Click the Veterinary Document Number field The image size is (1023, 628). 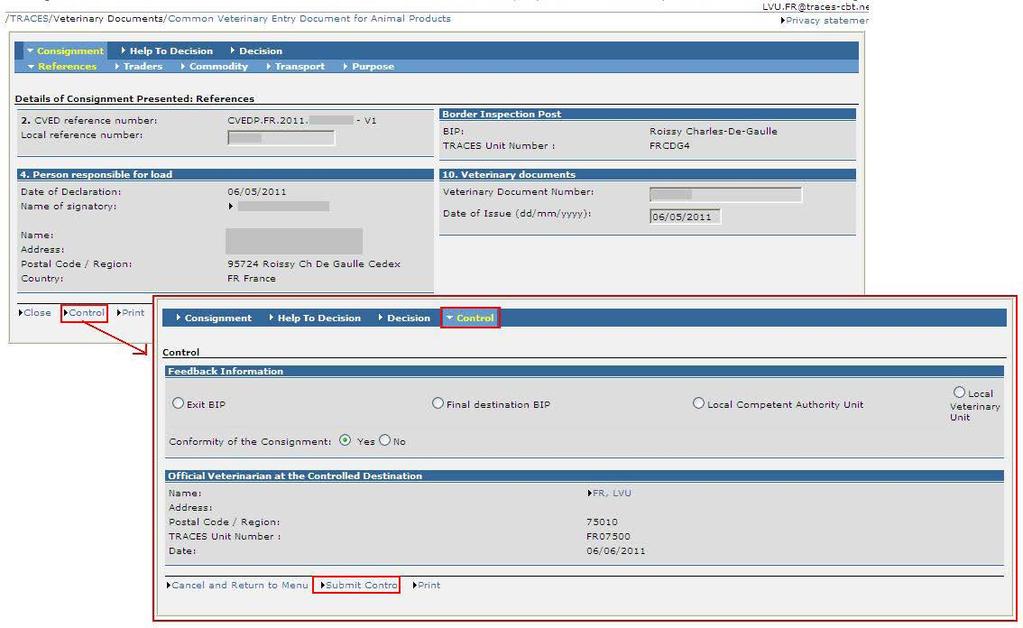pos(725,194)
